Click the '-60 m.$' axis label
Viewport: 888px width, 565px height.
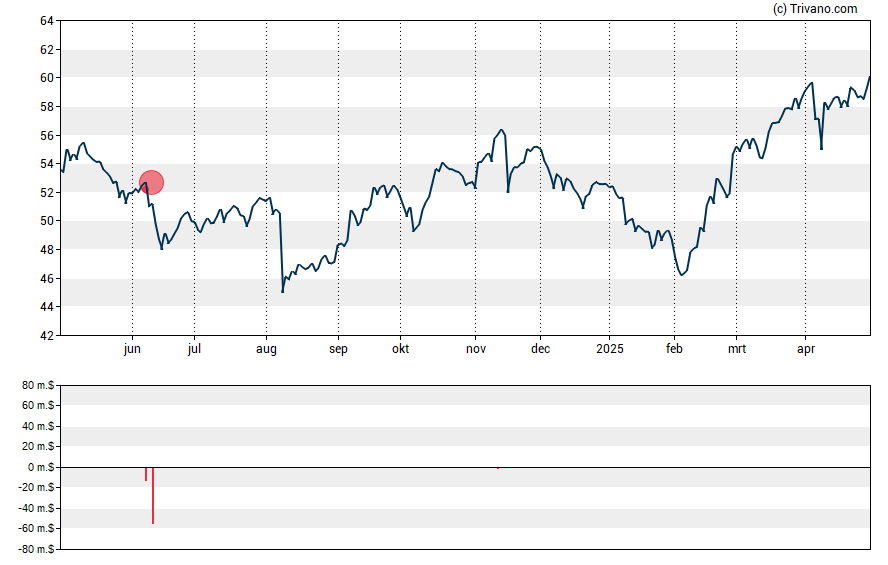pyautogui.click(x=36, y=529)
